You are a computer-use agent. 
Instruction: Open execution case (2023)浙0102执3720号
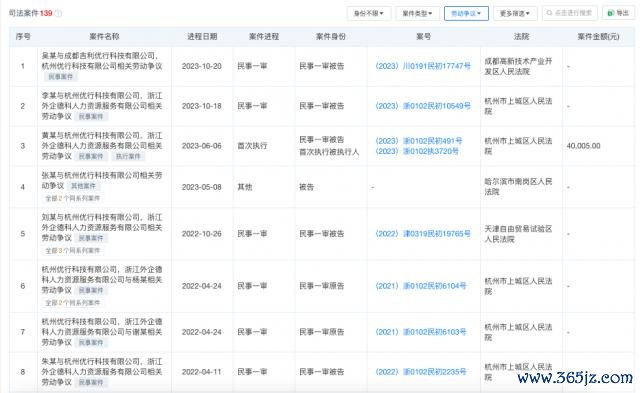416,151
